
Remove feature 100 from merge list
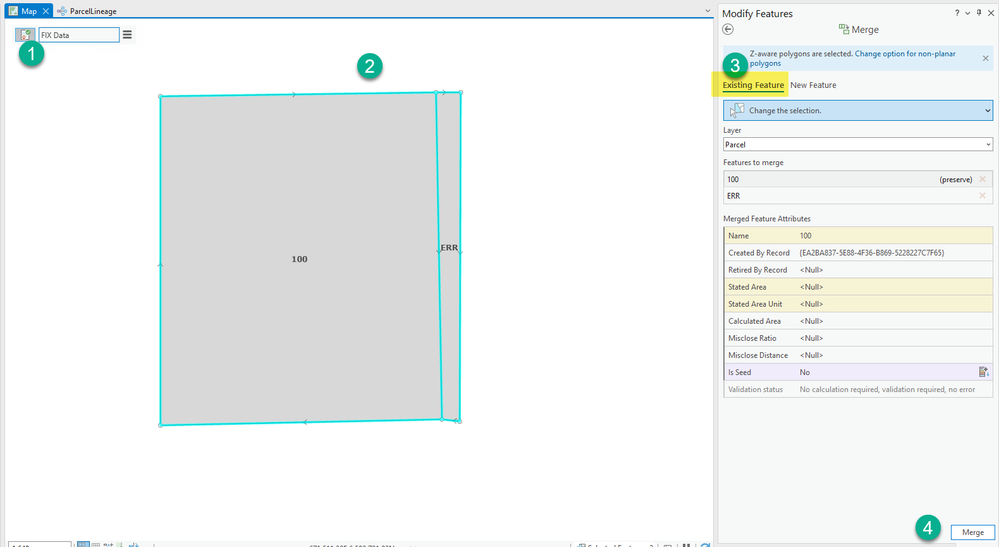click(x=982, y=180)
